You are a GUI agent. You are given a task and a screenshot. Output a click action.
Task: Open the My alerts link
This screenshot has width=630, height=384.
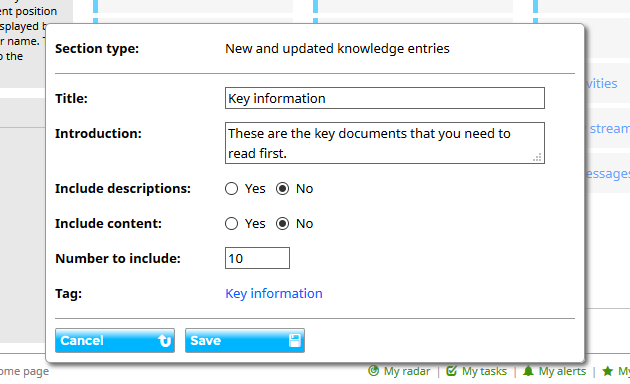[x=562, y=371]
